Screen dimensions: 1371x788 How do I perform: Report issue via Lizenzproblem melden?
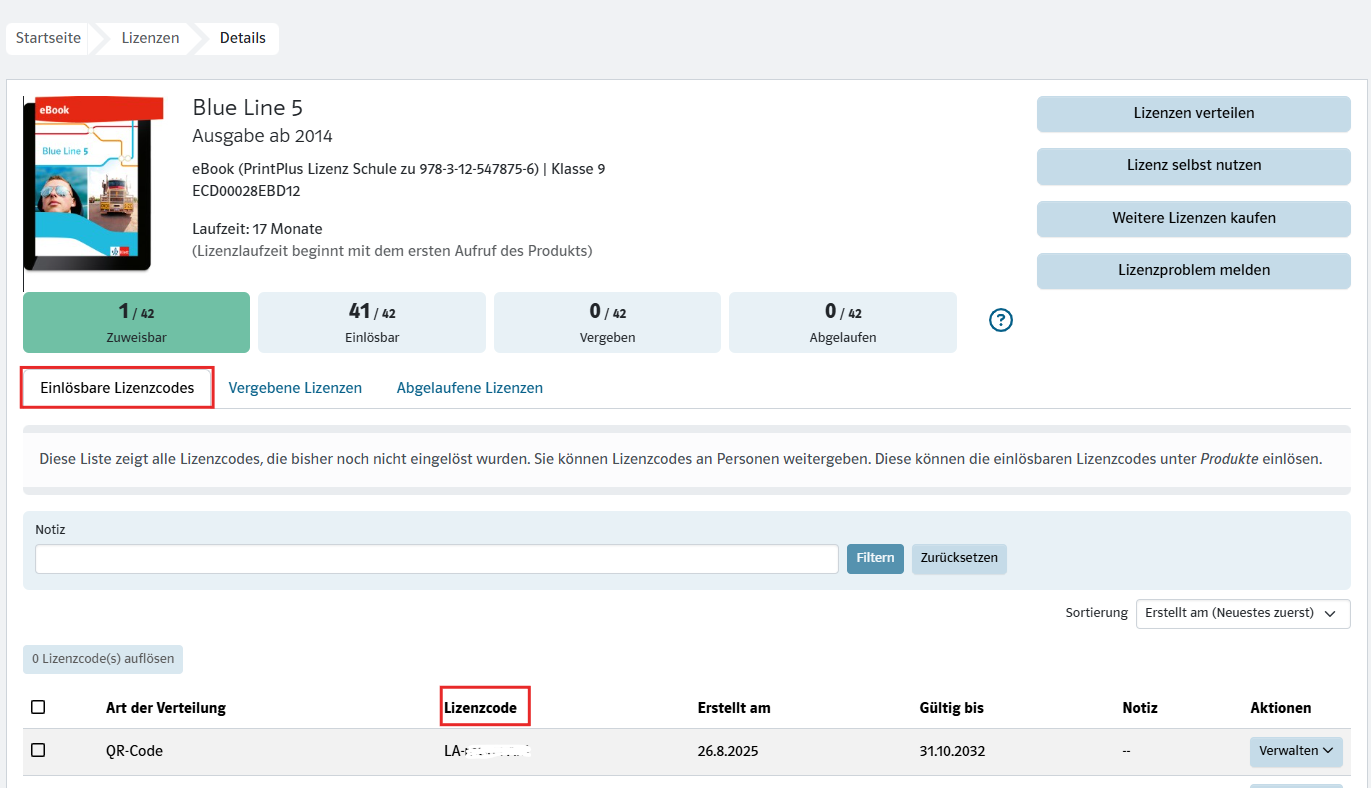[1193, 270]
